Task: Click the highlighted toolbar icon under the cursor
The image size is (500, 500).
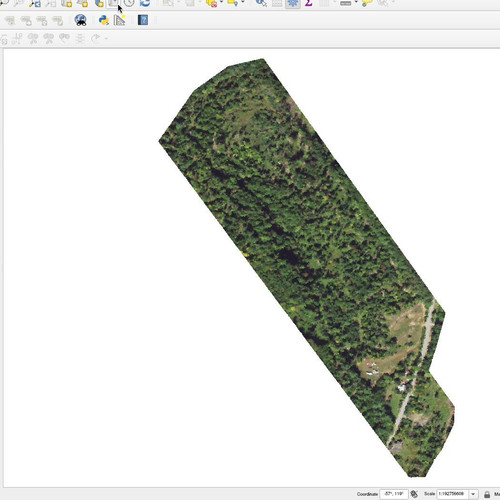Action: click(113, 3)
